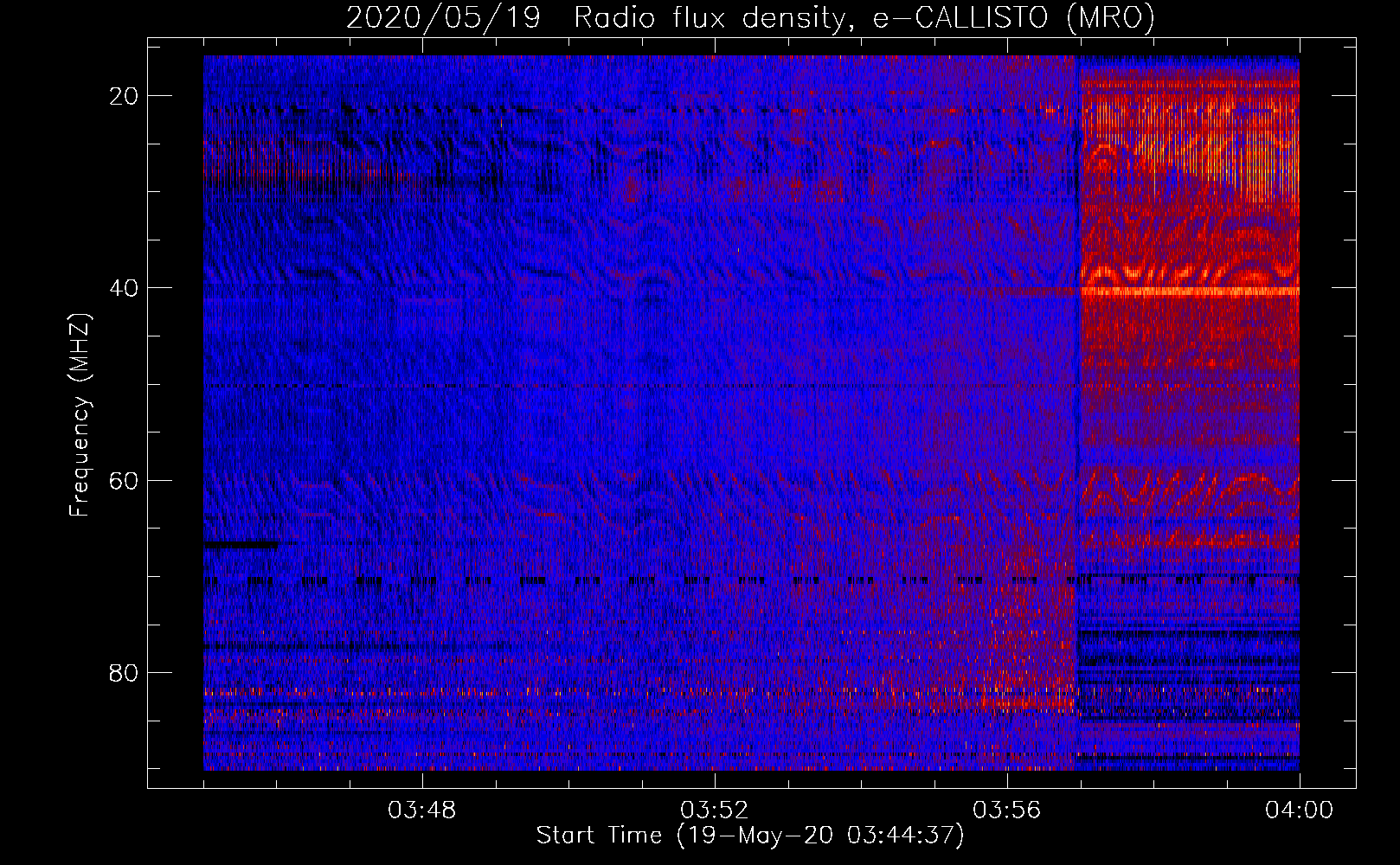This screenshot has width=1400, height=865.
Task: Click the 40 MHz frequency tick label
Action: [125, 288]
